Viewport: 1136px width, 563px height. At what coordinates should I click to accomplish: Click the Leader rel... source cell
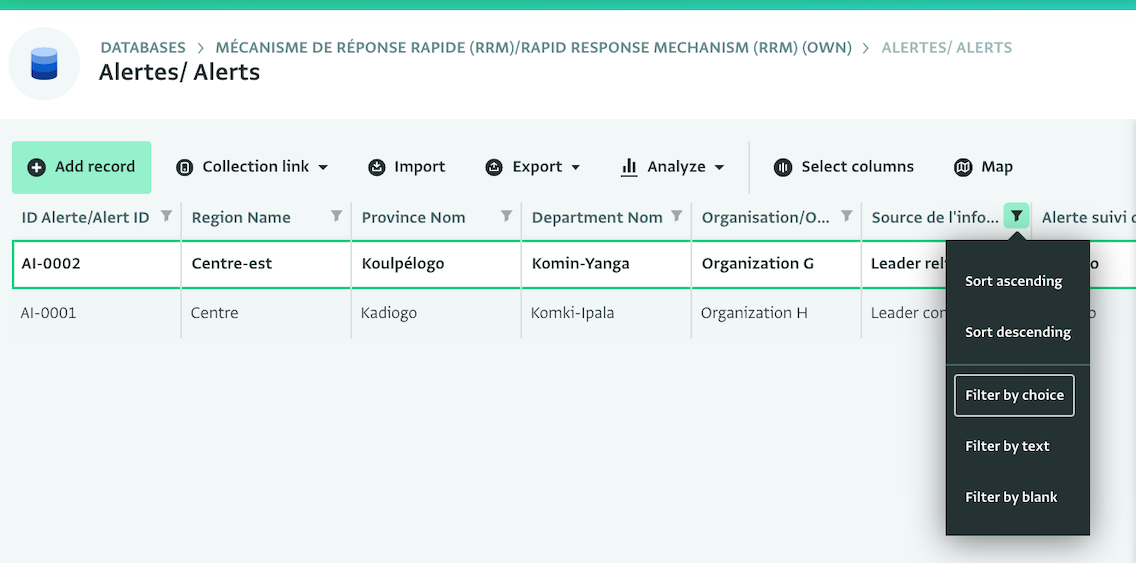[904, 264]
